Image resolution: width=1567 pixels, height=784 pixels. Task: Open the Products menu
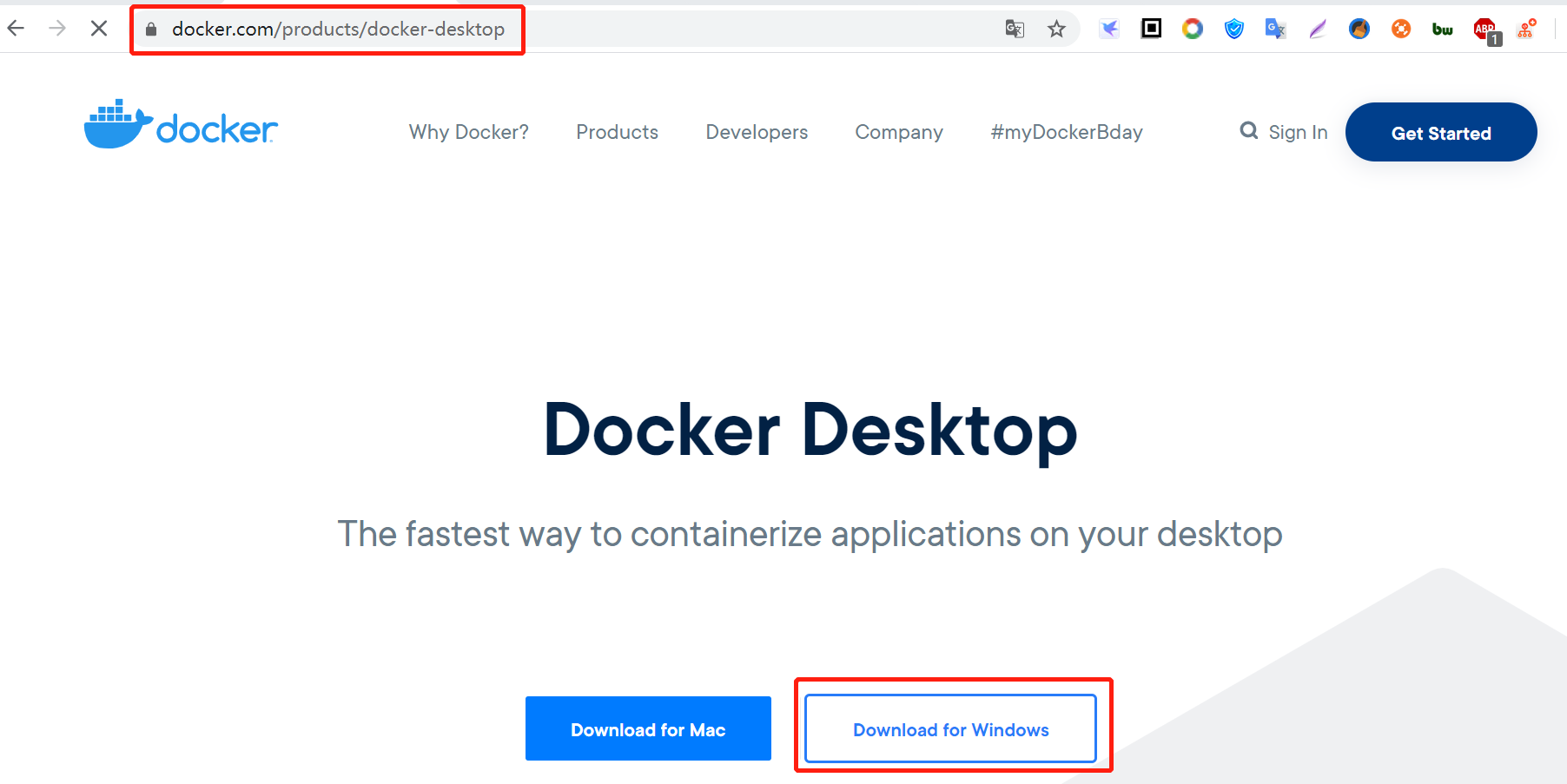point(618,132)
